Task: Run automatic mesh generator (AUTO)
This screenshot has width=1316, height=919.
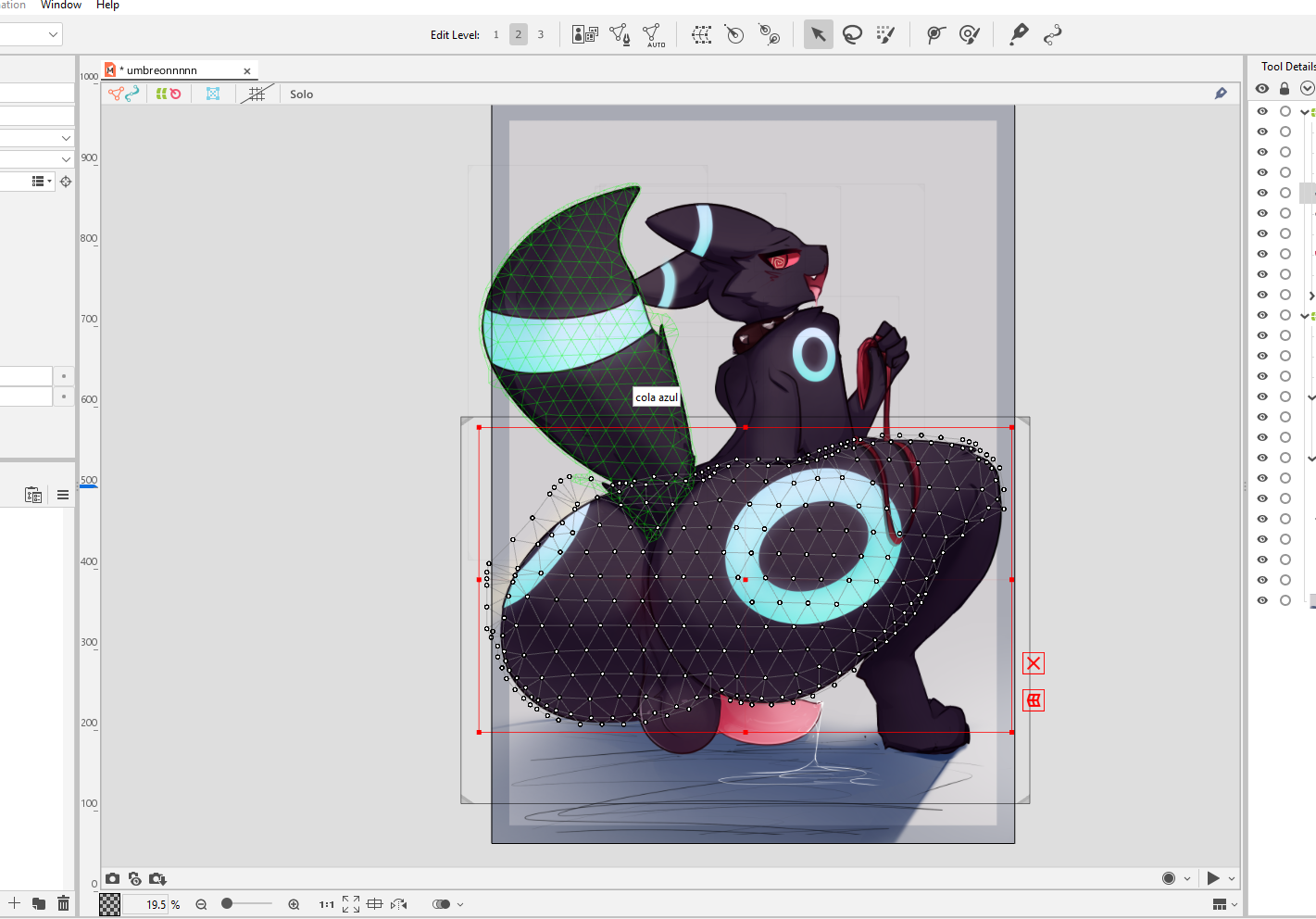Action: click(654, 35)
